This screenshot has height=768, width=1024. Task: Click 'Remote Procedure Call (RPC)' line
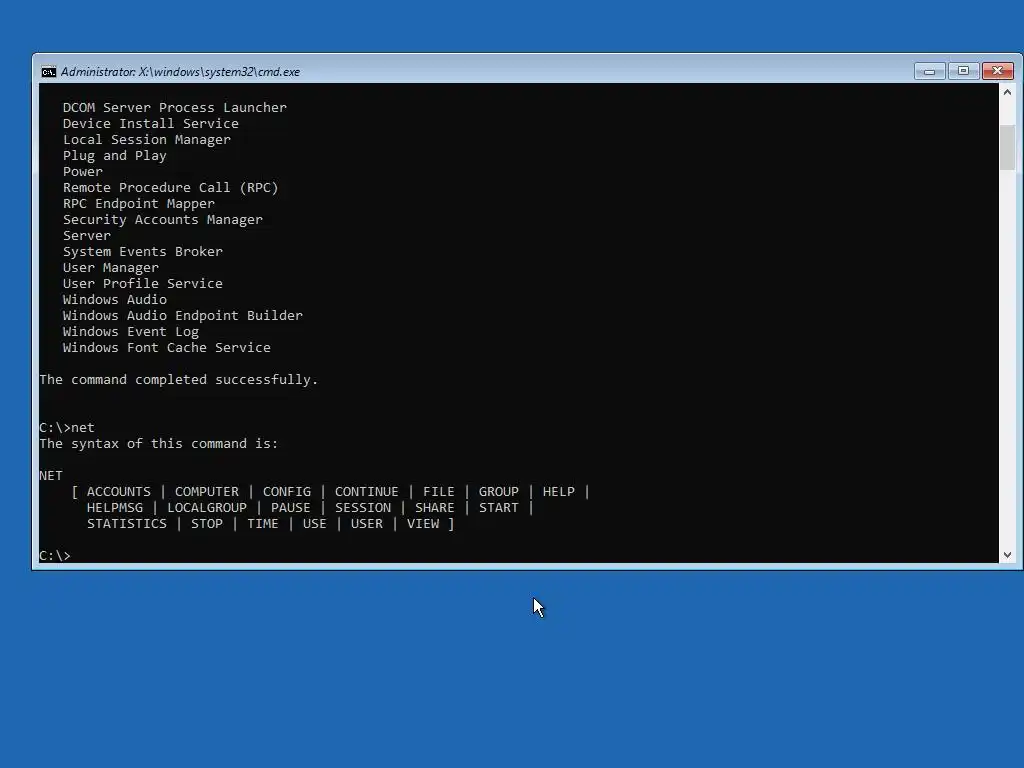coord(170,187)
